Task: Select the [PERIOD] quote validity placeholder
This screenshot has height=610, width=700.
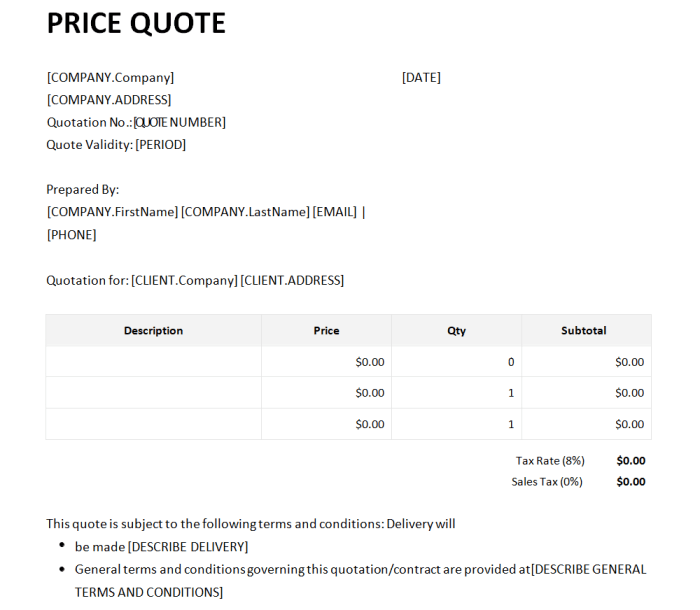Action: pyautogui.click(x=161, y=145)
